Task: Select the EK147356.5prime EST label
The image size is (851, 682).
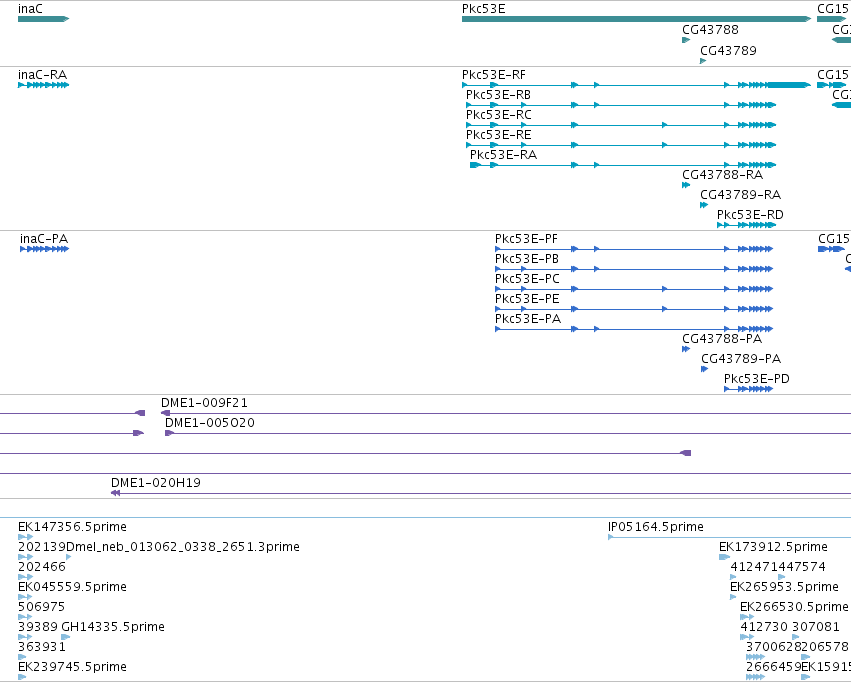Action: pyautogui.click(x=72, y=527)
